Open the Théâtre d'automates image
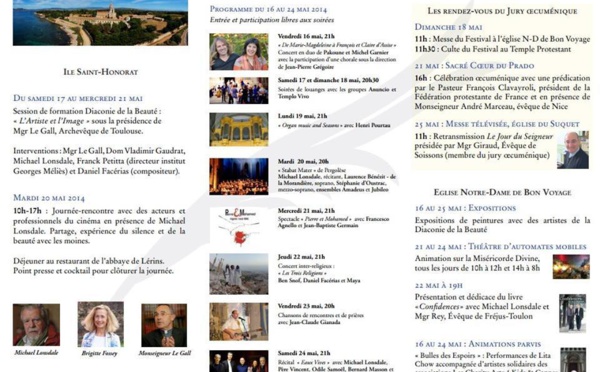This screenshot has width=600, height=372. [x=571, y=266]
